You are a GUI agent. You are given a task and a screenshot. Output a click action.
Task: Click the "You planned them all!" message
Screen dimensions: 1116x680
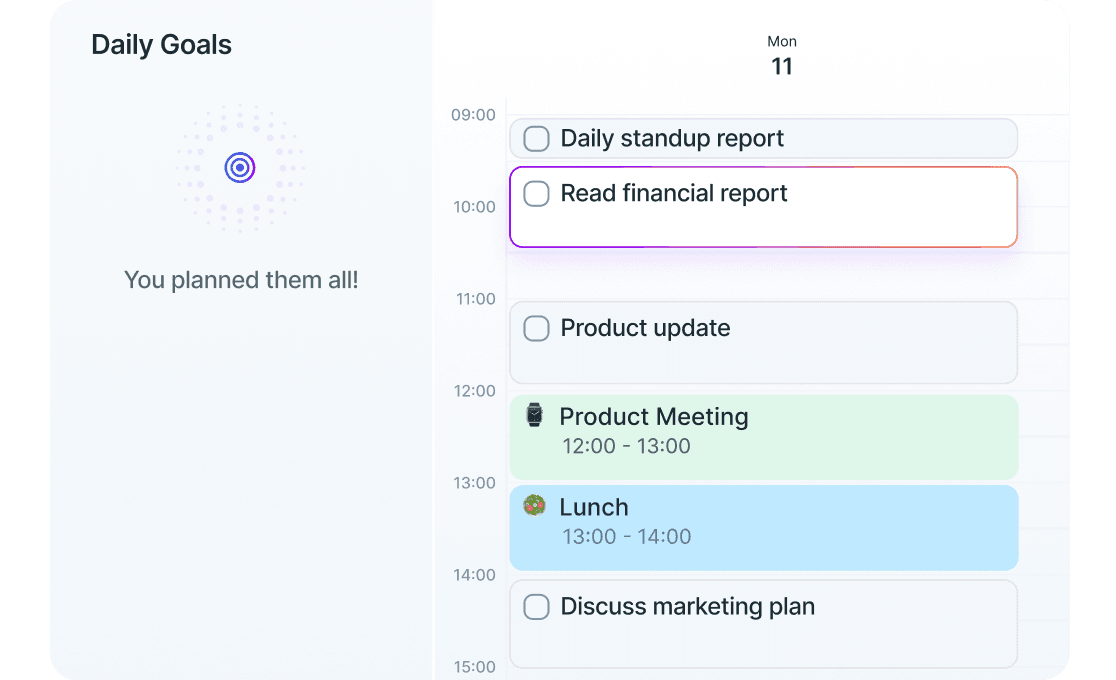click(241, 280)
